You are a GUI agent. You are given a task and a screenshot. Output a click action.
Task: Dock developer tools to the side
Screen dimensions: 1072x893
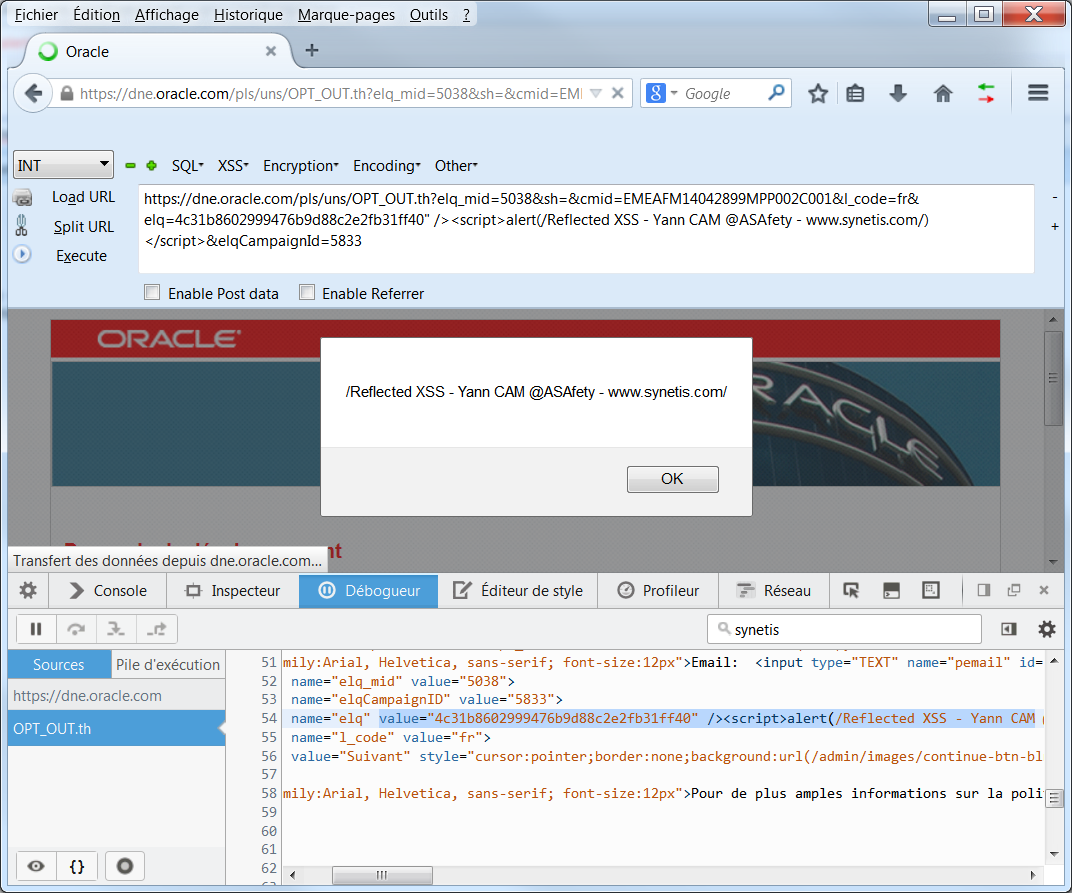984,590
